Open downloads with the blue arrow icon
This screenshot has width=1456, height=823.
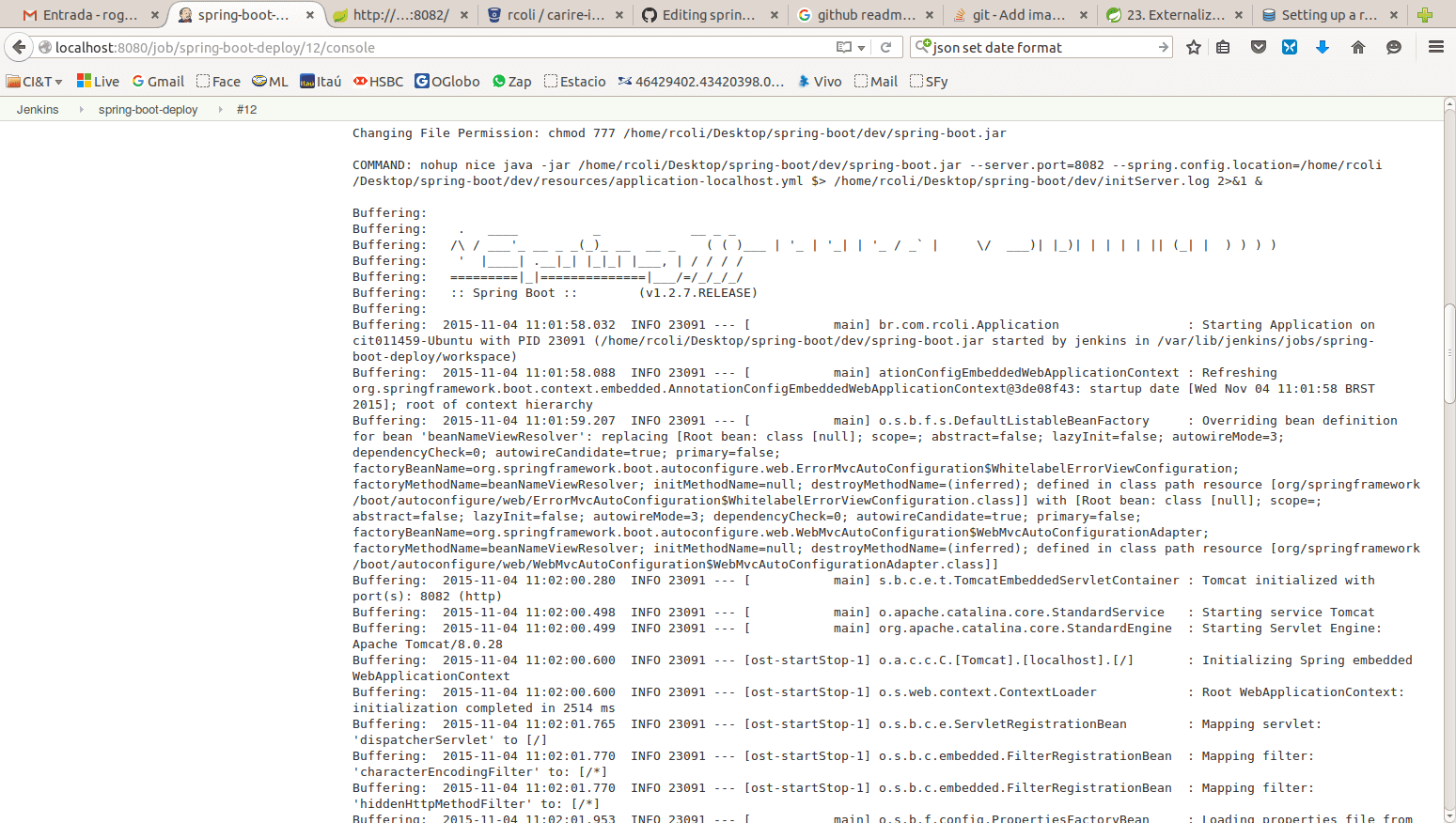(x=1323, y=47)
